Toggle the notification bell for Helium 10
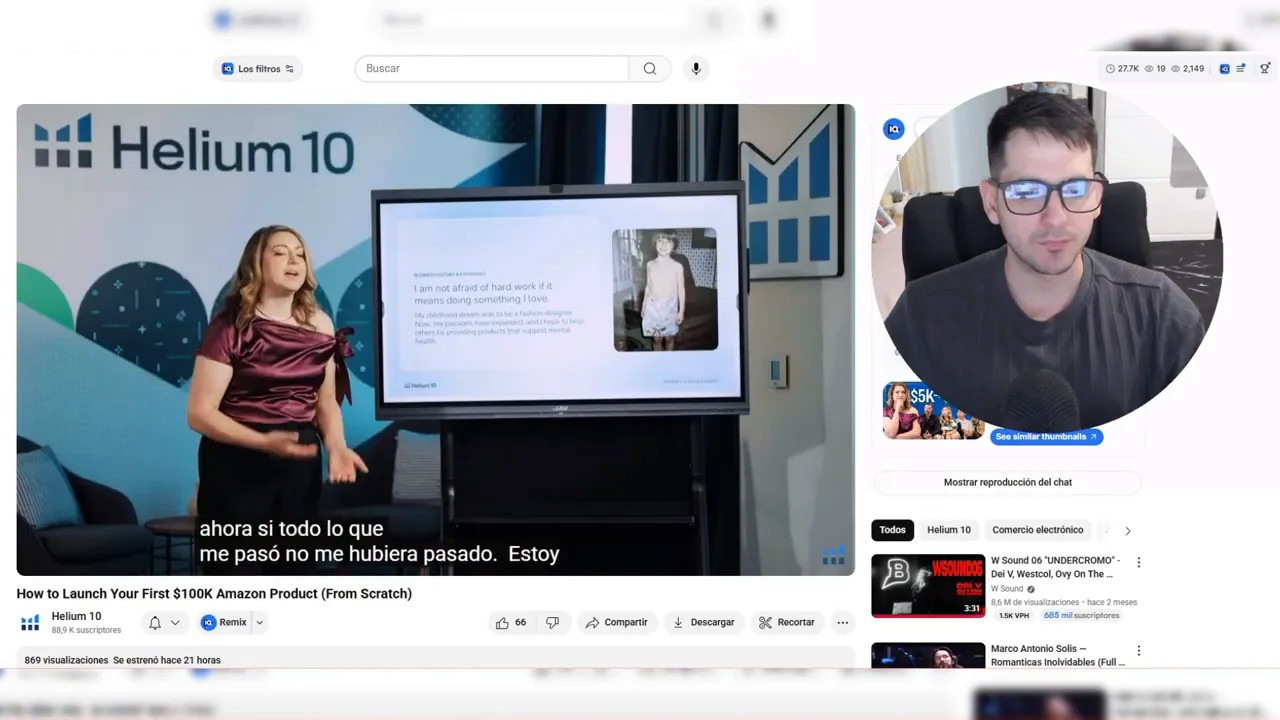Screen dimensions: 1280x720 tap(155, 622)
